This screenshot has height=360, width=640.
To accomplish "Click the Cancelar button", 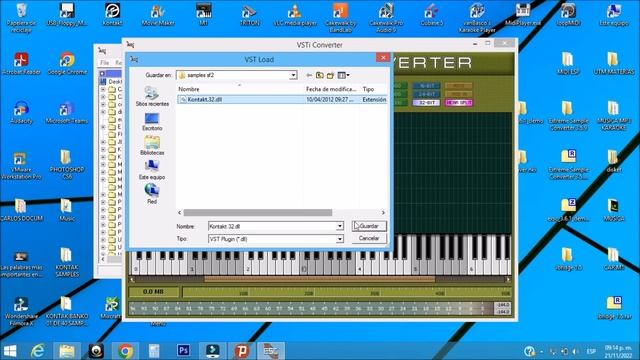I will 369,238.
